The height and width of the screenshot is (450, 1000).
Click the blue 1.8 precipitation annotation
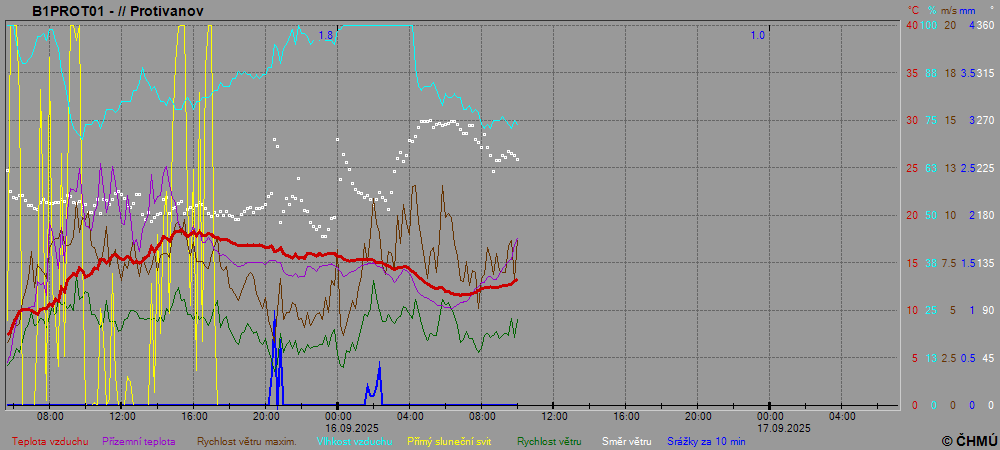click(326, 36)
